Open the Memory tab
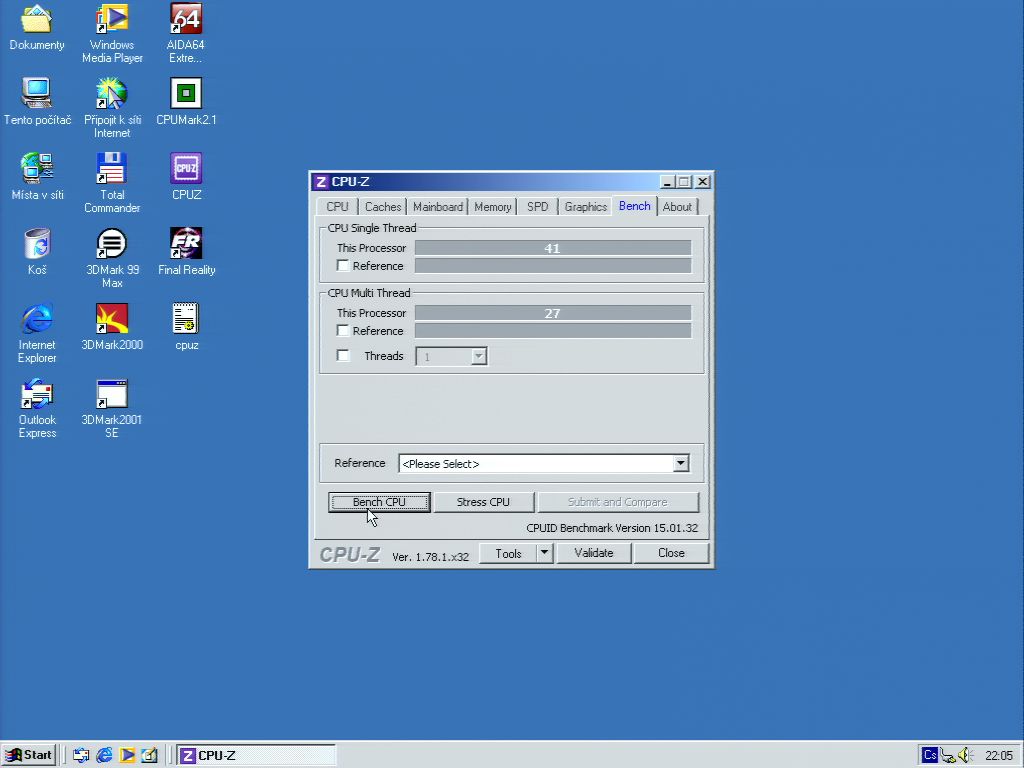1024x768 pixels. (492, 207)
